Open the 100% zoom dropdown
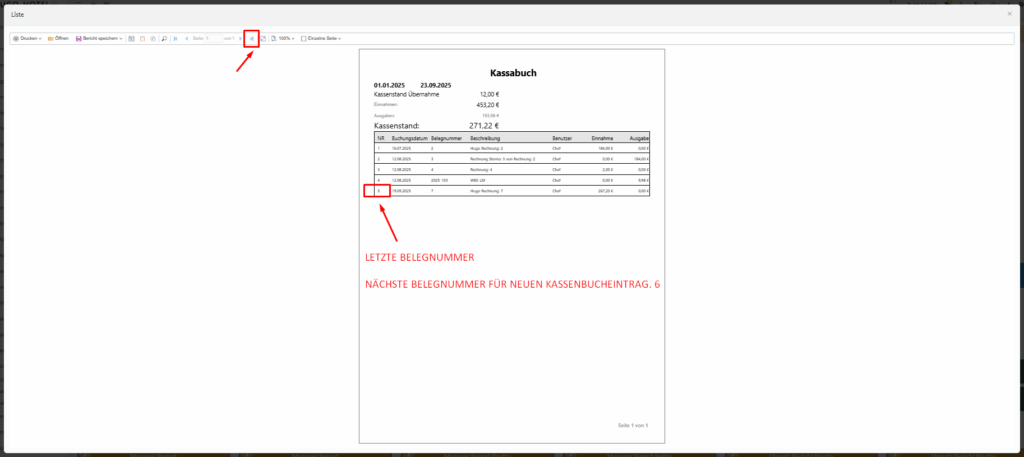 pyautogui.click(x=283, y=38)
